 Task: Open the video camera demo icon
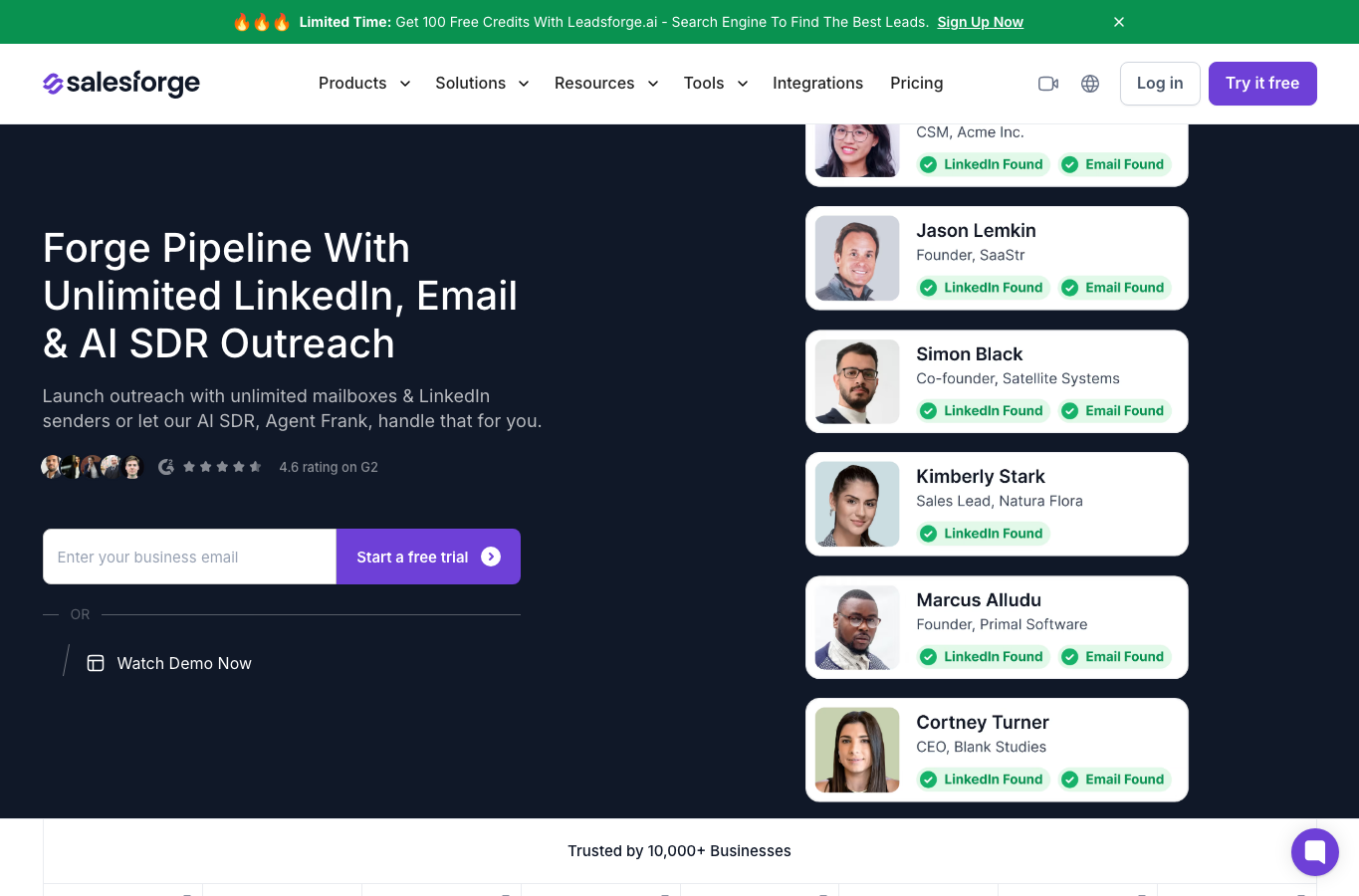pyautogui.click(x=1048, y=84)
